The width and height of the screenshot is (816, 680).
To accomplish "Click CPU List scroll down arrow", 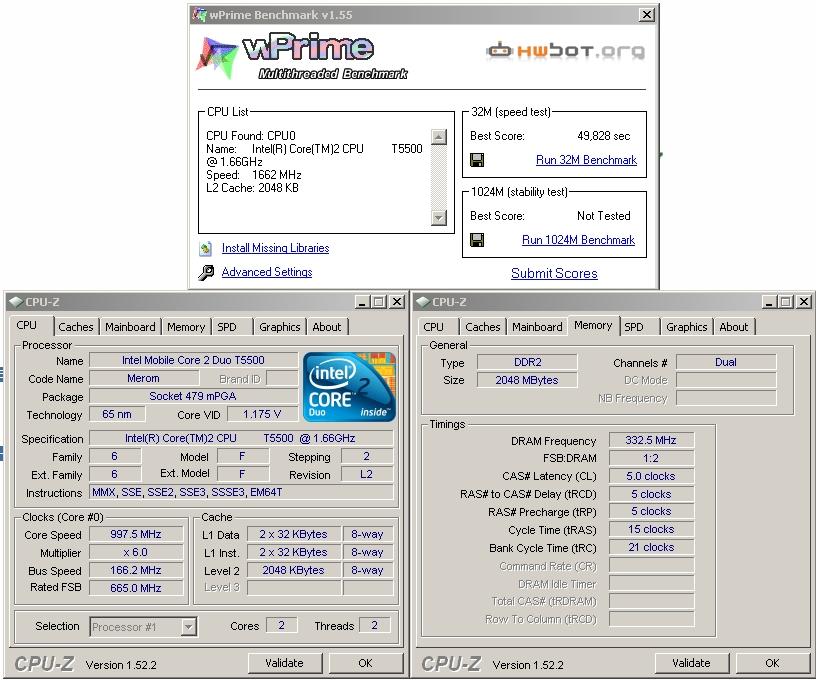I will click(439, 217).
